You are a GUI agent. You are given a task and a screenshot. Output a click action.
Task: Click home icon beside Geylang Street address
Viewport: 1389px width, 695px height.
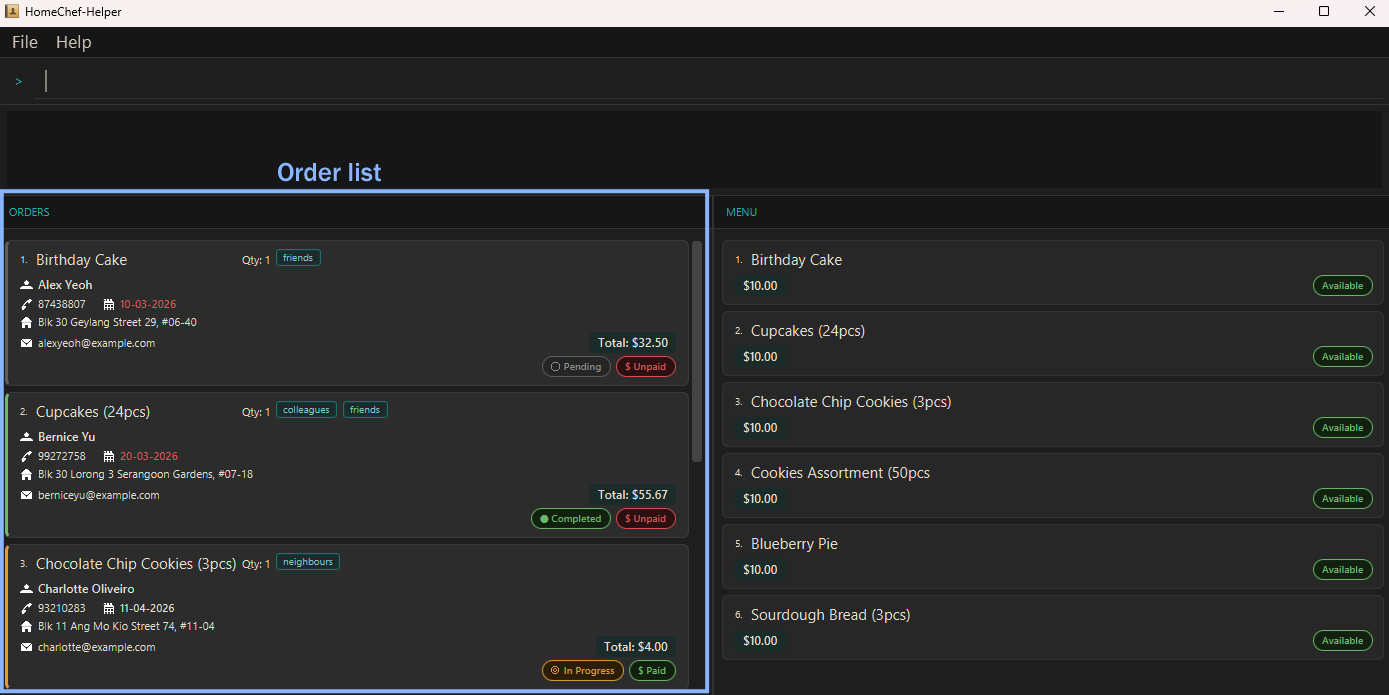(x=27, y=323)
